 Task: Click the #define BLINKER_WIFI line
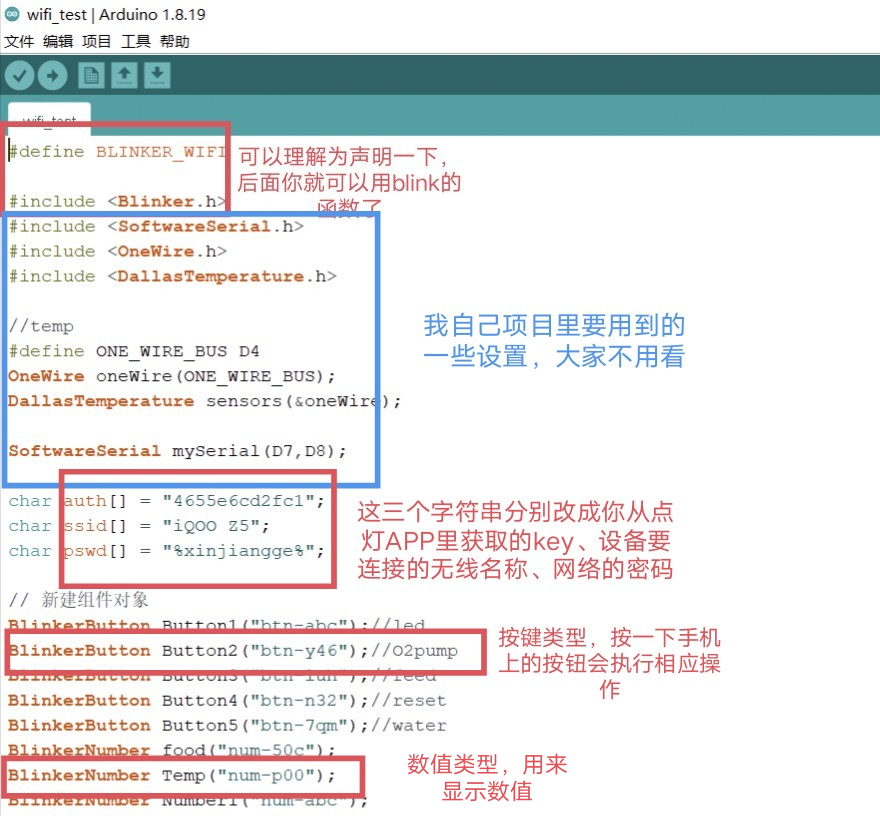point(117,152)
